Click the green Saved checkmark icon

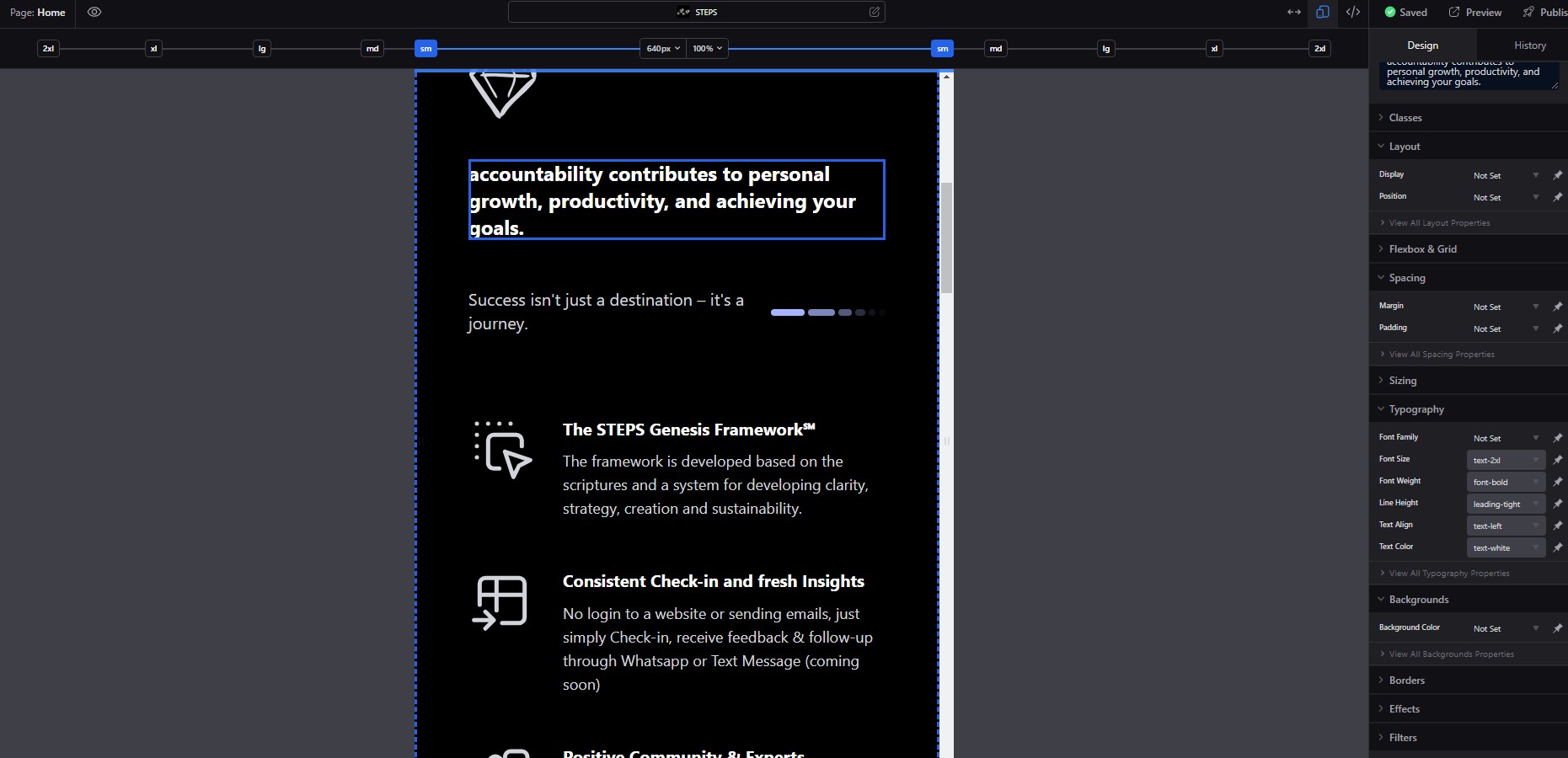(x=1390, y=12)
